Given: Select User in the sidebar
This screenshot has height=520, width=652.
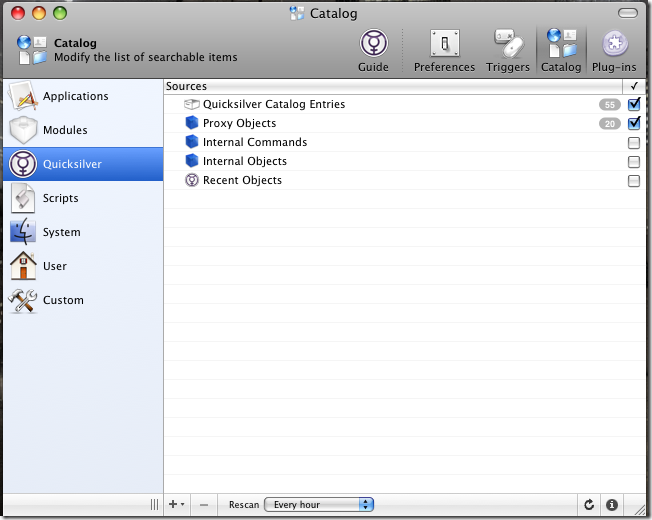Looking at the screenshot, I should (83, 266).
